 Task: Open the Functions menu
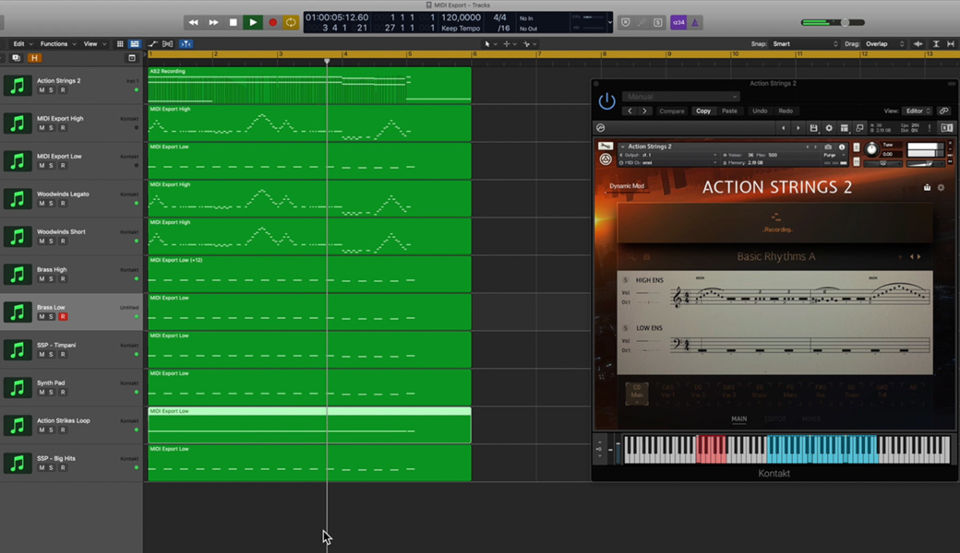point(57,44)
